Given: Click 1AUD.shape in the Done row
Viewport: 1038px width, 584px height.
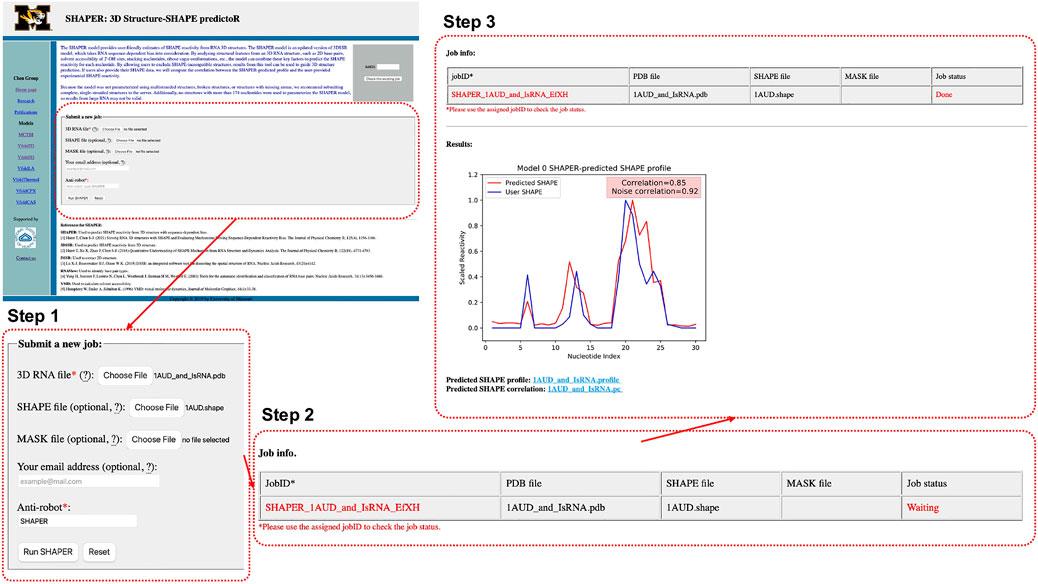Looking at the screenshot, I should point(774,95).
